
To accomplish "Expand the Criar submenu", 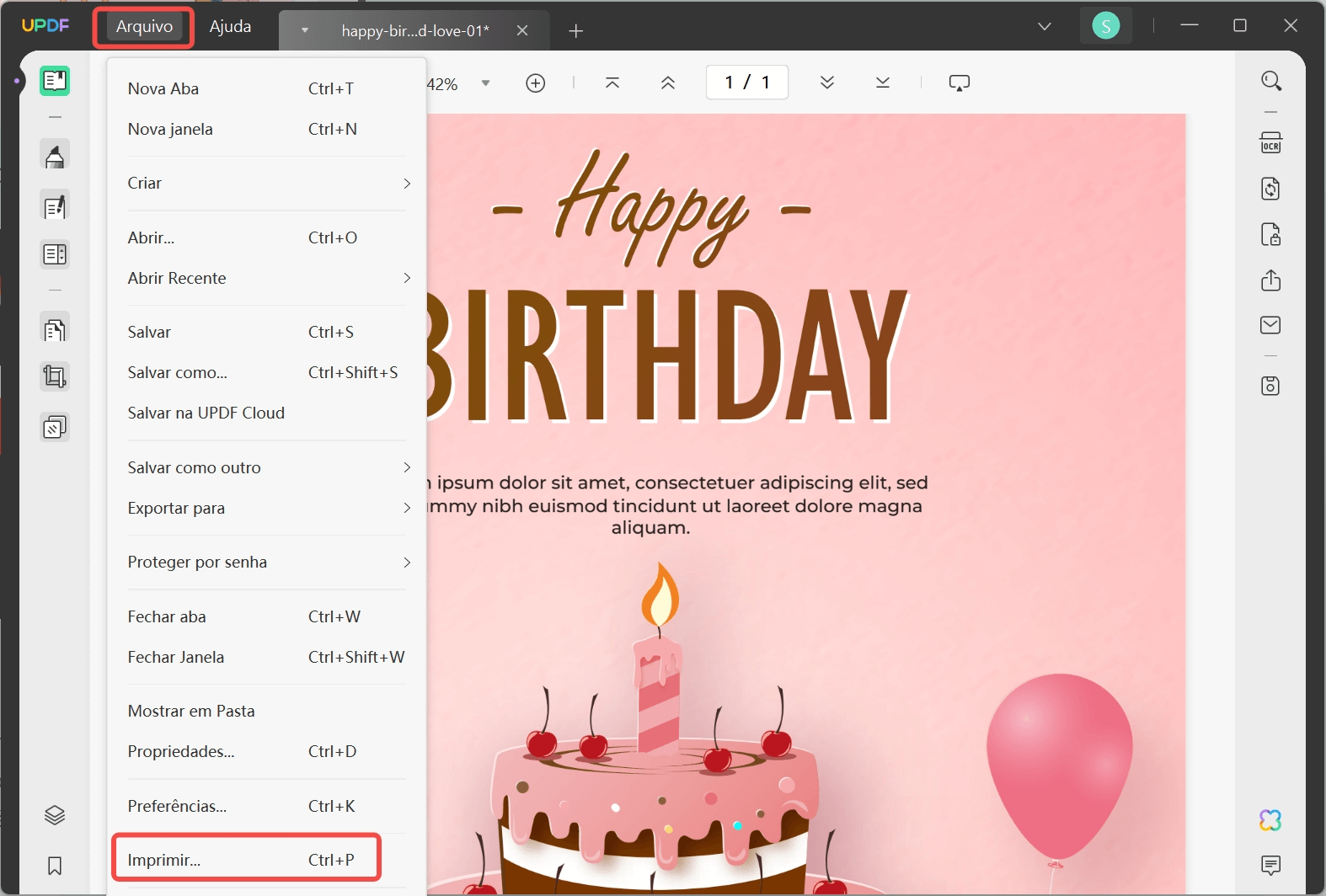I will 267,184.
